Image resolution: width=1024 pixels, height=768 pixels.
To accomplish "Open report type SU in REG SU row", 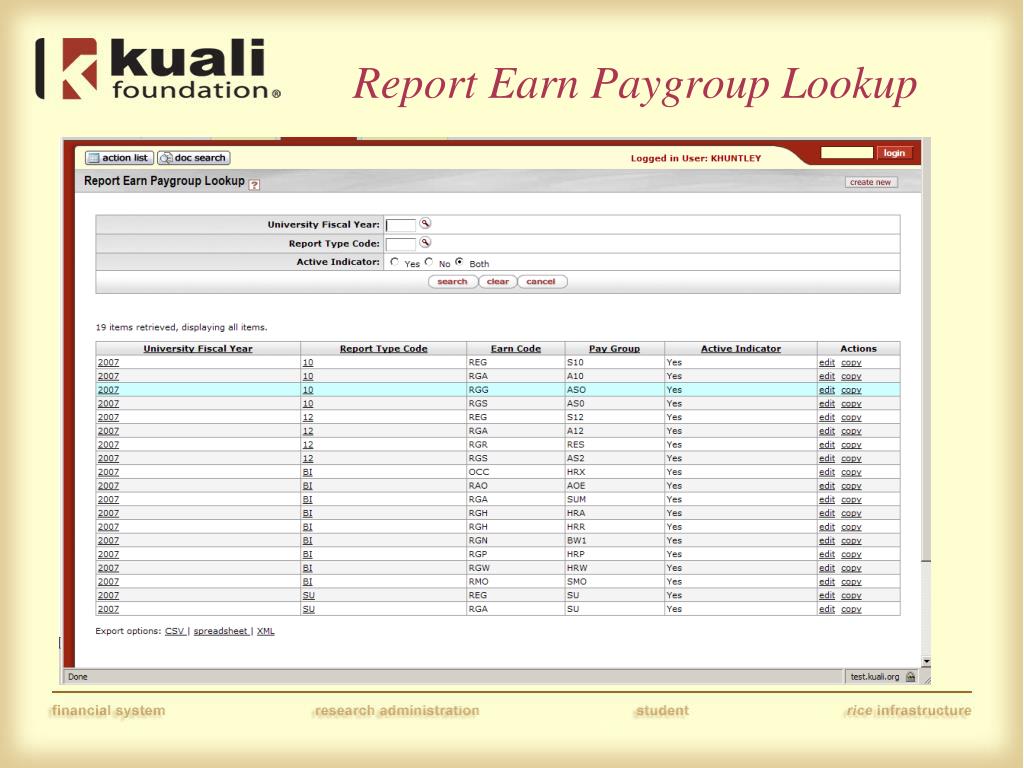I will (308, 596).
